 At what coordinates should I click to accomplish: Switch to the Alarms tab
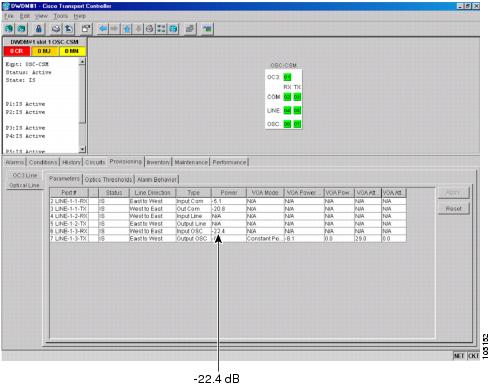pyautogui.click(x=15, y=162)
